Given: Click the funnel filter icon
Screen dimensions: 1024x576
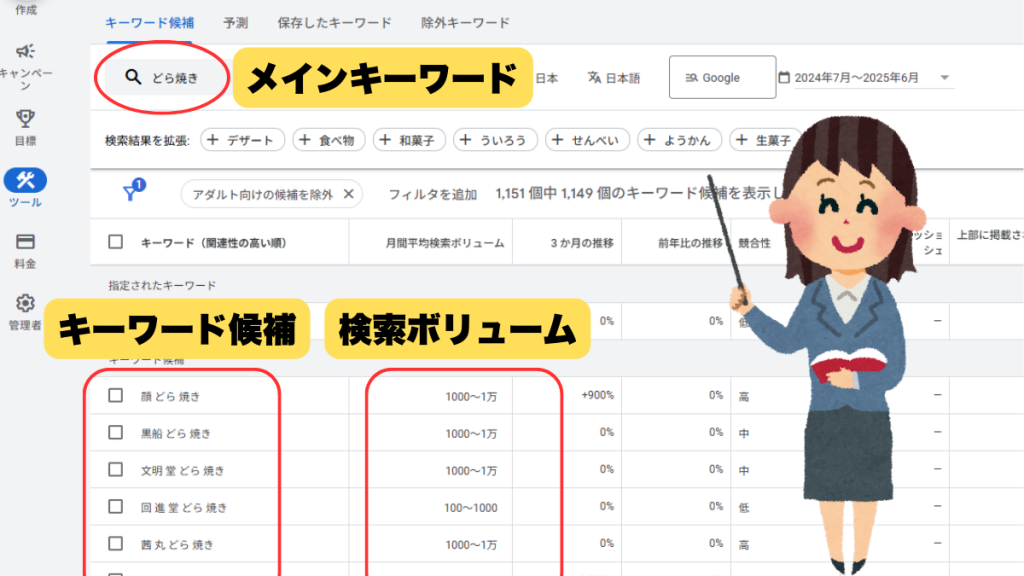Looking at the screenshot, I should pyautogui.click(x=130, y=193).
